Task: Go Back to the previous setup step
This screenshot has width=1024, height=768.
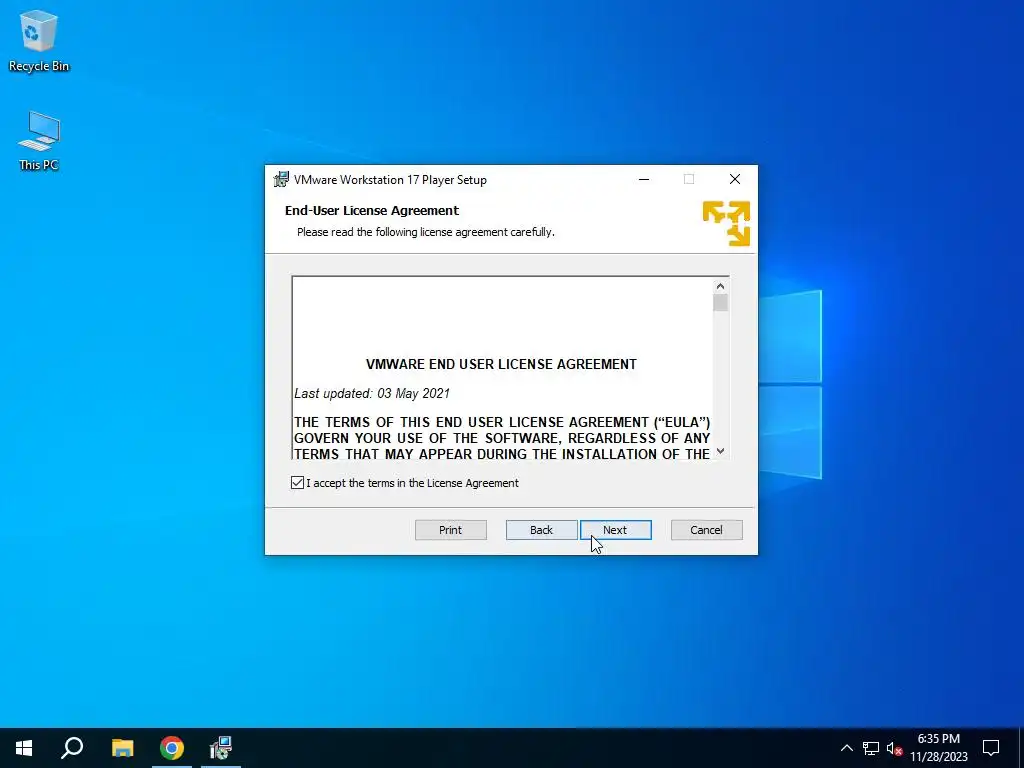Action: (541, 530)
